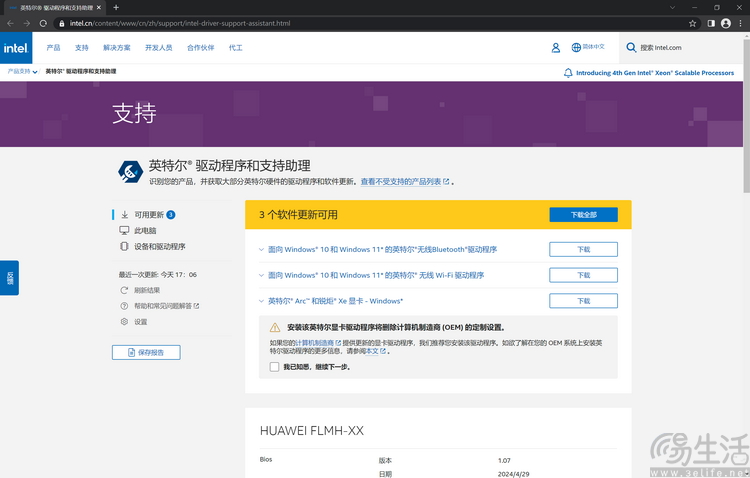
Task: Bookmark this page with the star icon
Action: (693, 23)
